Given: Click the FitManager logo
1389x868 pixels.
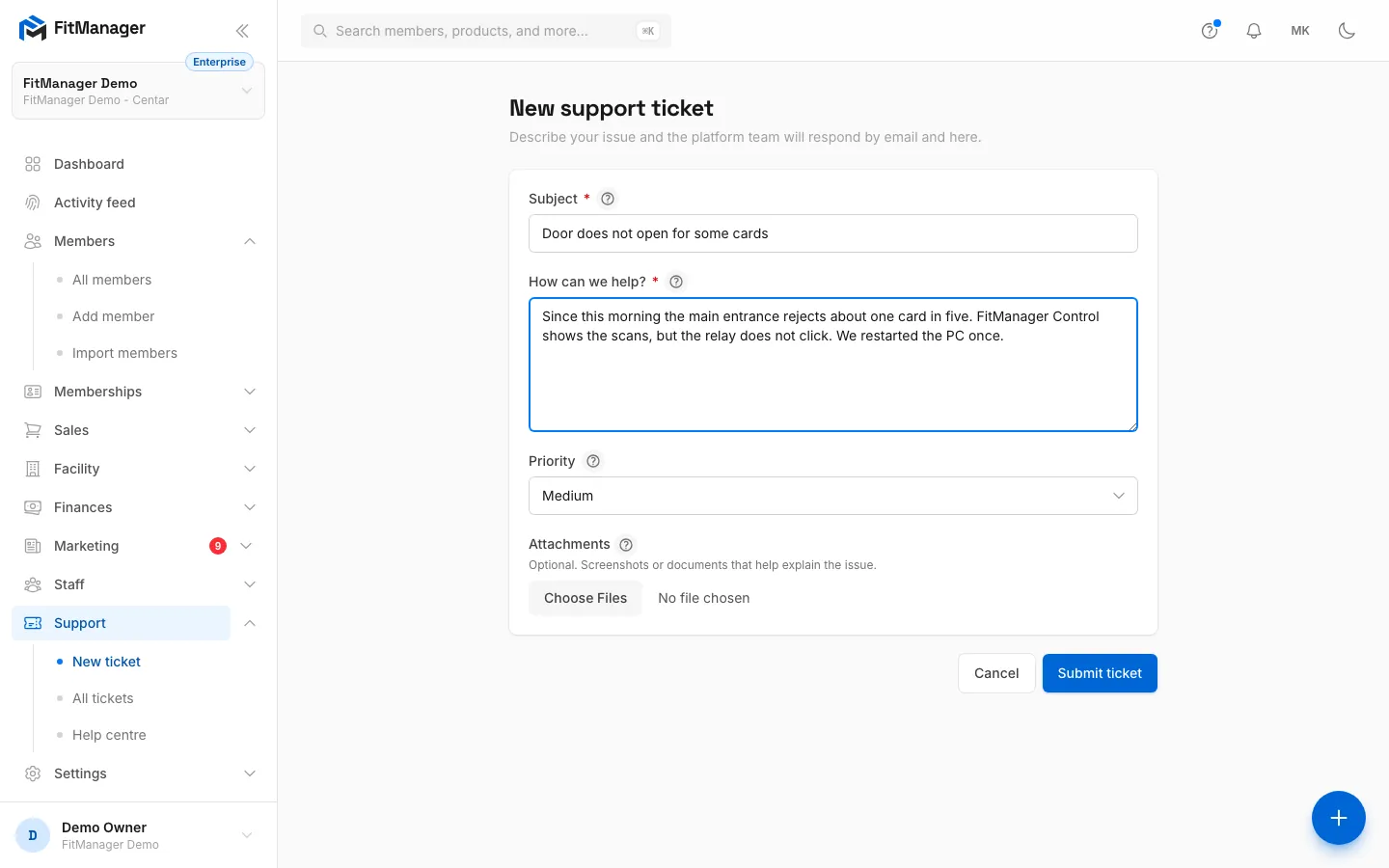Looking at the screenshot, I should 83,29.
